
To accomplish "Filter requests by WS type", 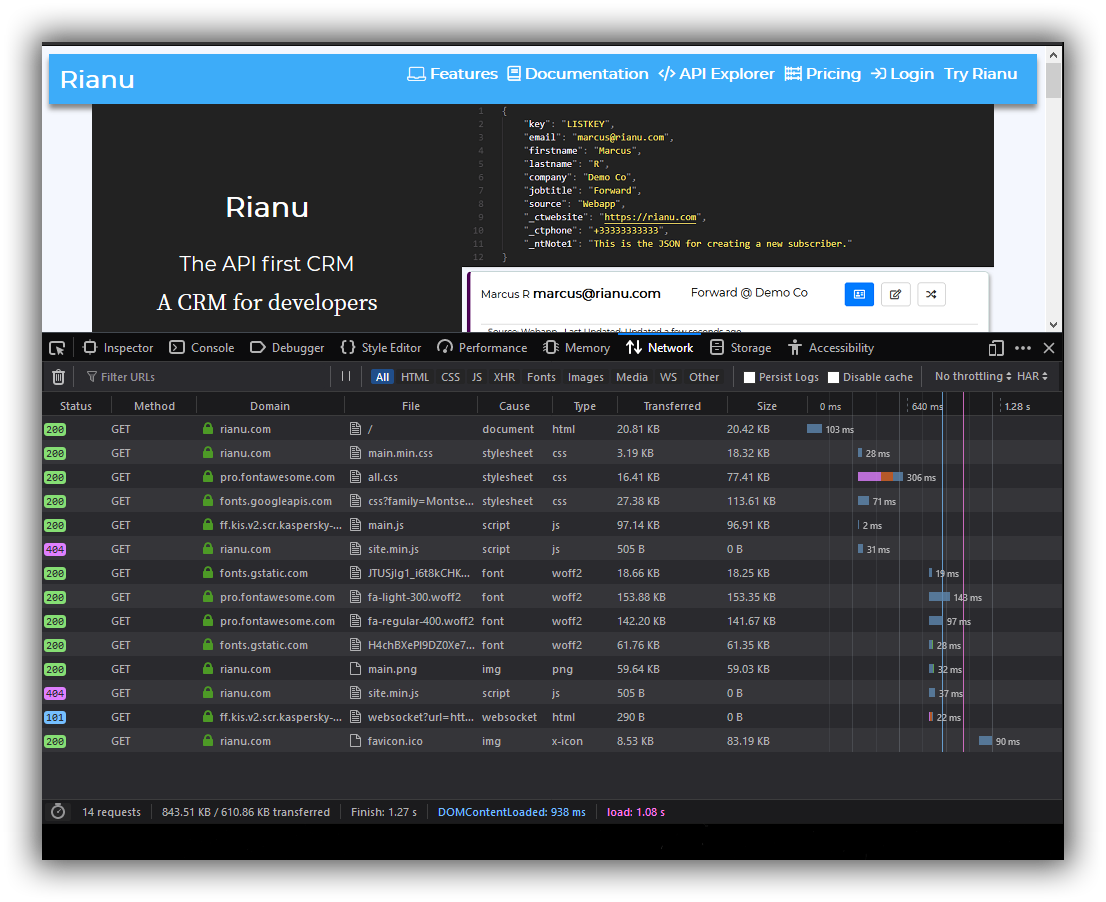I will point(668,377).
